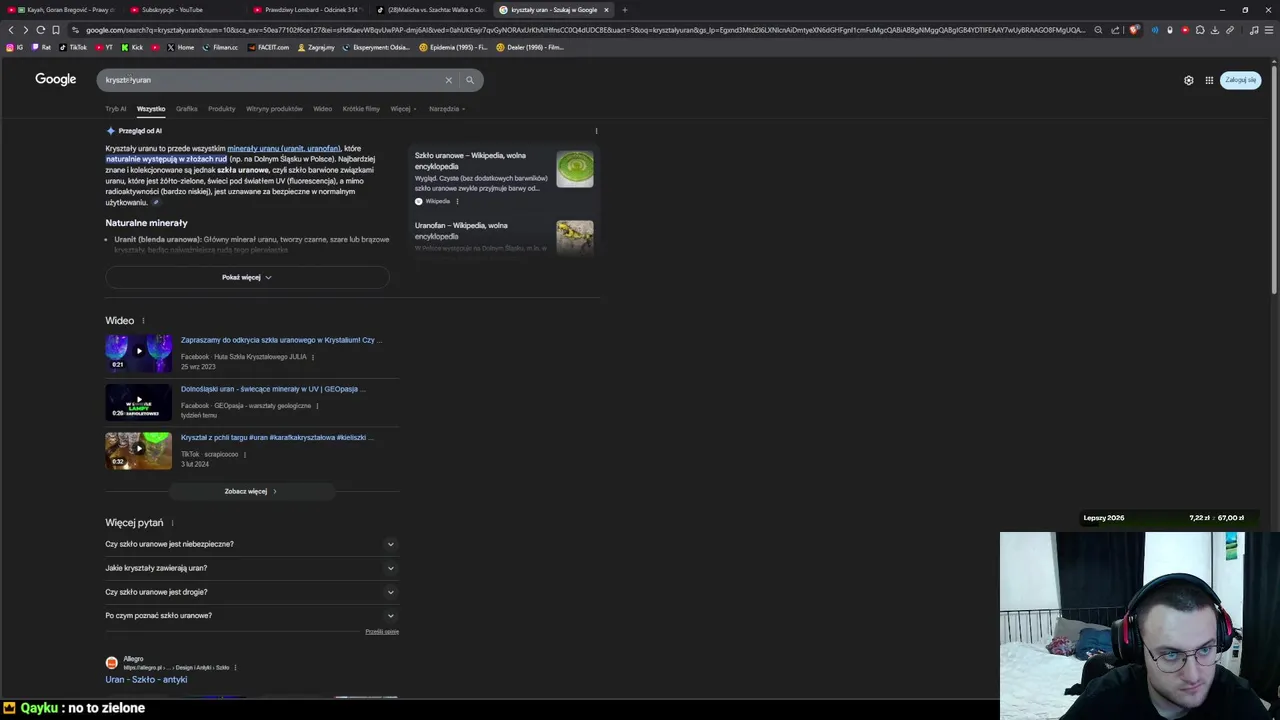Open the browser extensions puzzle icon

click(1200, 30)
